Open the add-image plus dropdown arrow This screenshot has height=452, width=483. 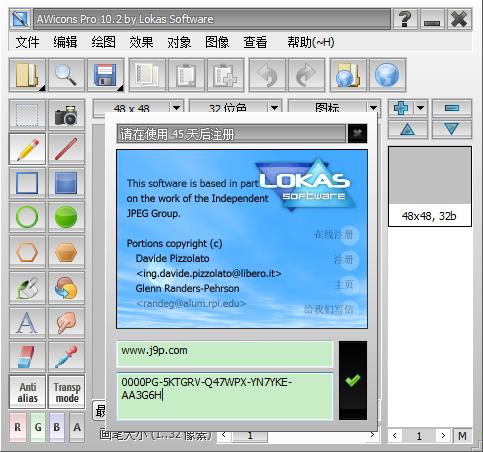(x=420, y=108)
